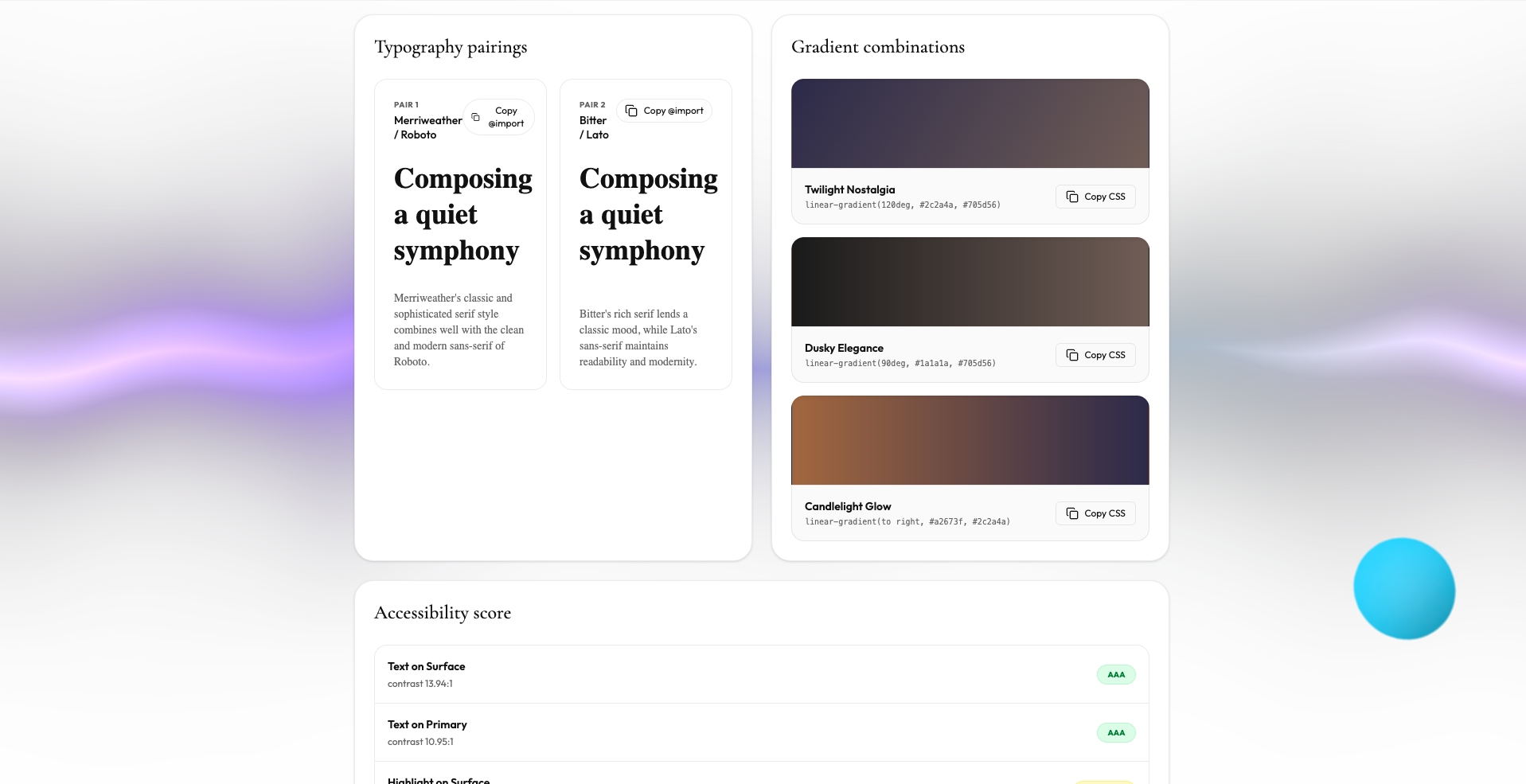Select the Twilight Nostalgia gradient swatch
Viewport: 1526px width, 784px height.
pos(970,123)
